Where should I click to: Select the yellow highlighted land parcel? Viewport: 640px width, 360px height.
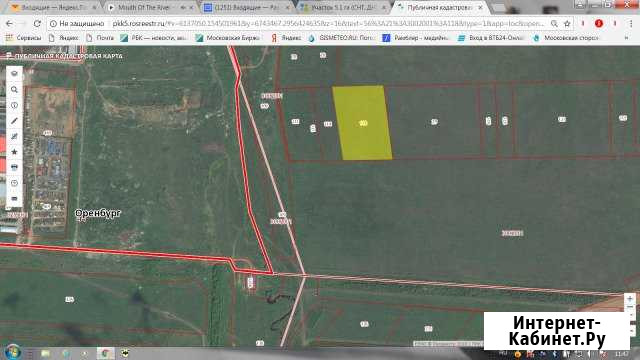pyautogui.click(x=362, y=122)
